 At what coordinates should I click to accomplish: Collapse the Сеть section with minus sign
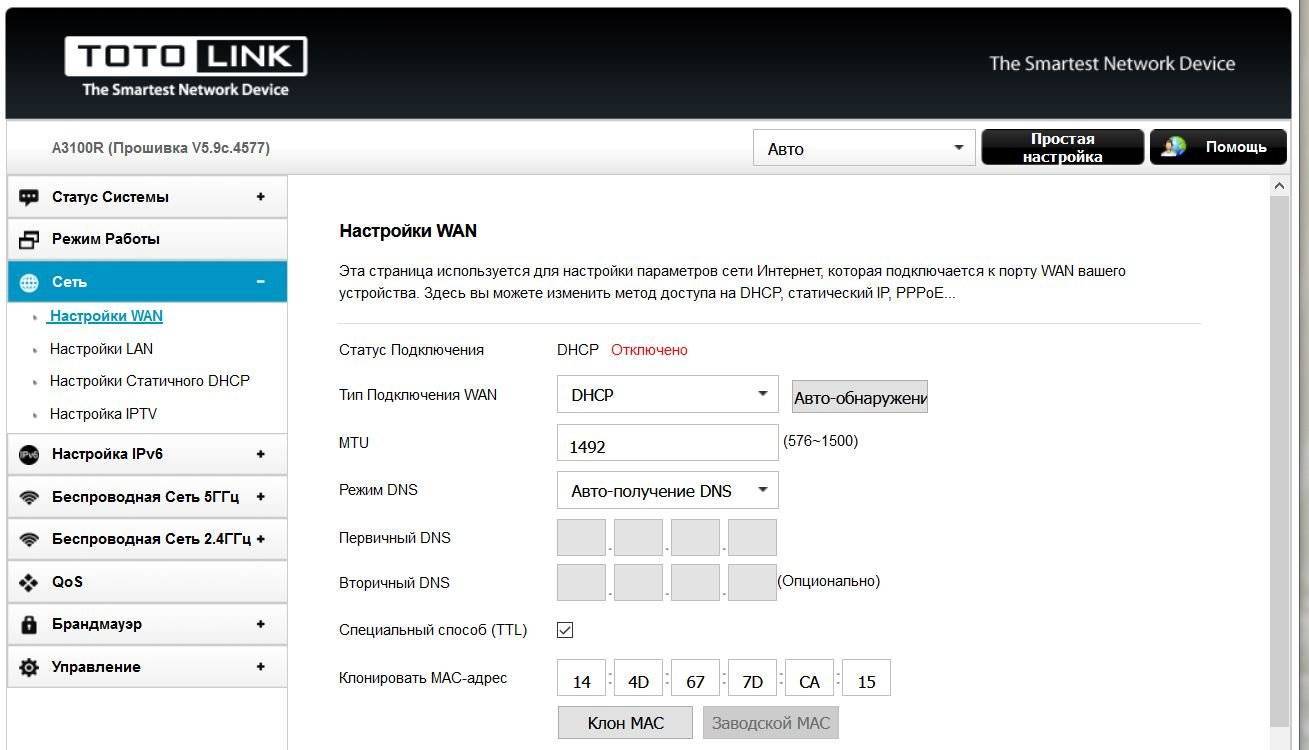click(x=260, y=282)
